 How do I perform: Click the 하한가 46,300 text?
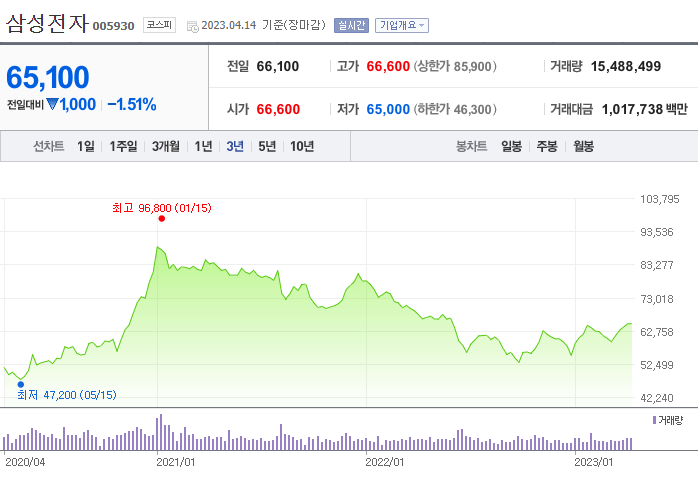point(455,109)
